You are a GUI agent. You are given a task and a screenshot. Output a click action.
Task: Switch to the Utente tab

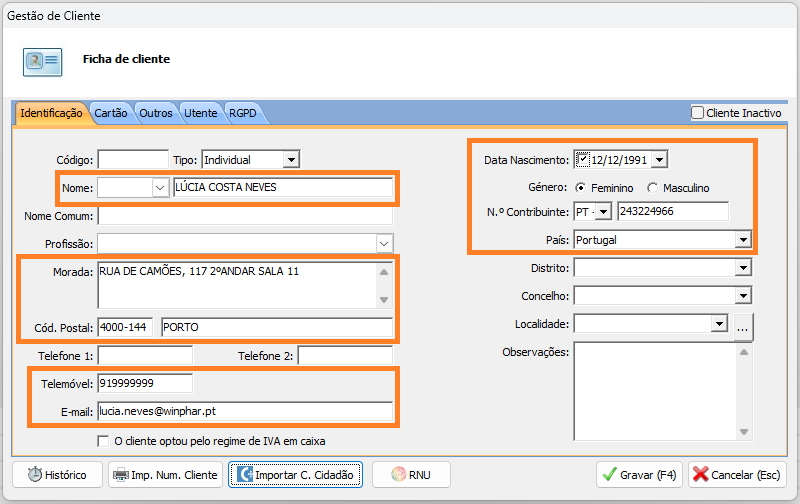pos(200,114)
